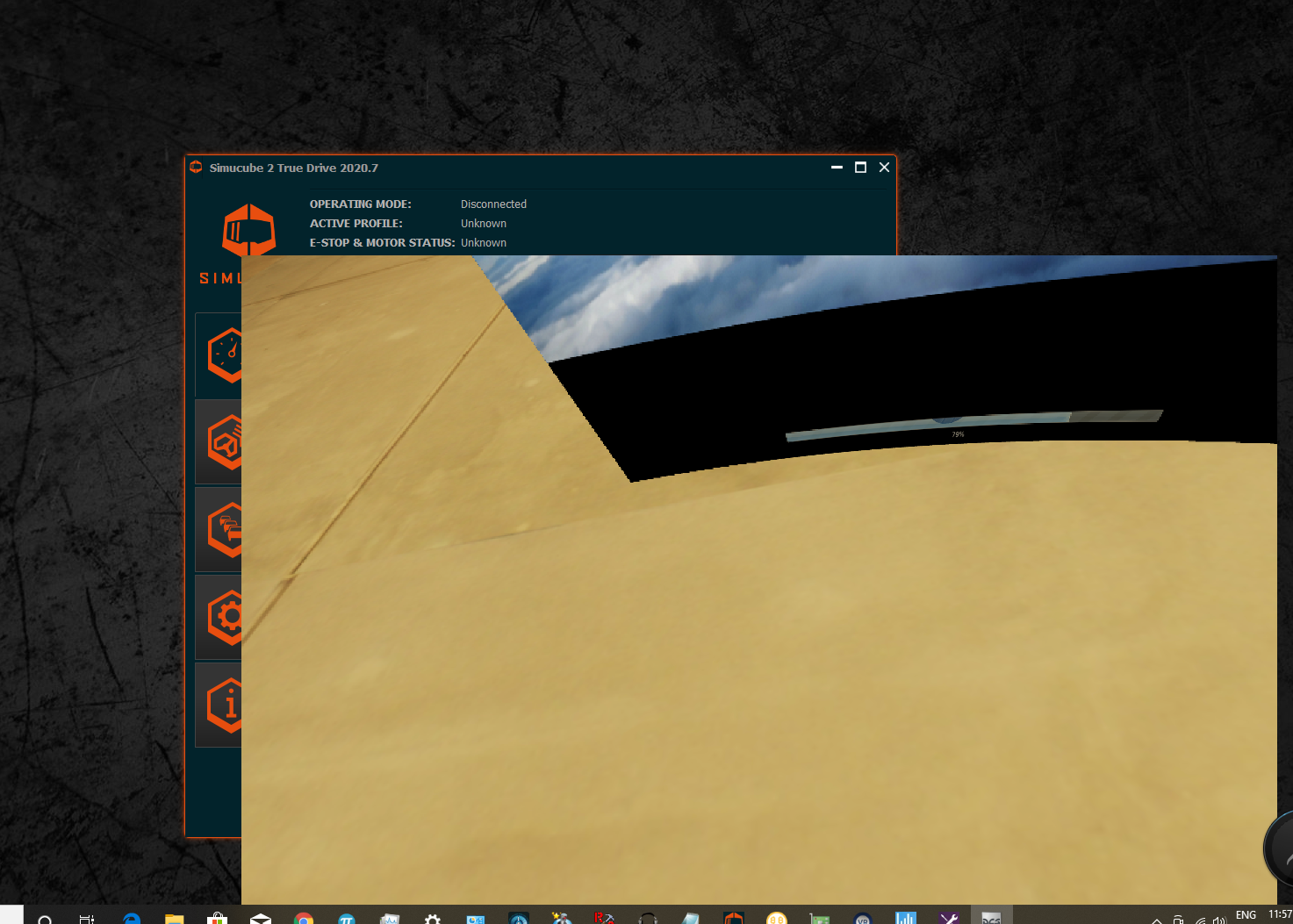
Task: Switch the ENG input language indicator
Action: click(1246, 915)
